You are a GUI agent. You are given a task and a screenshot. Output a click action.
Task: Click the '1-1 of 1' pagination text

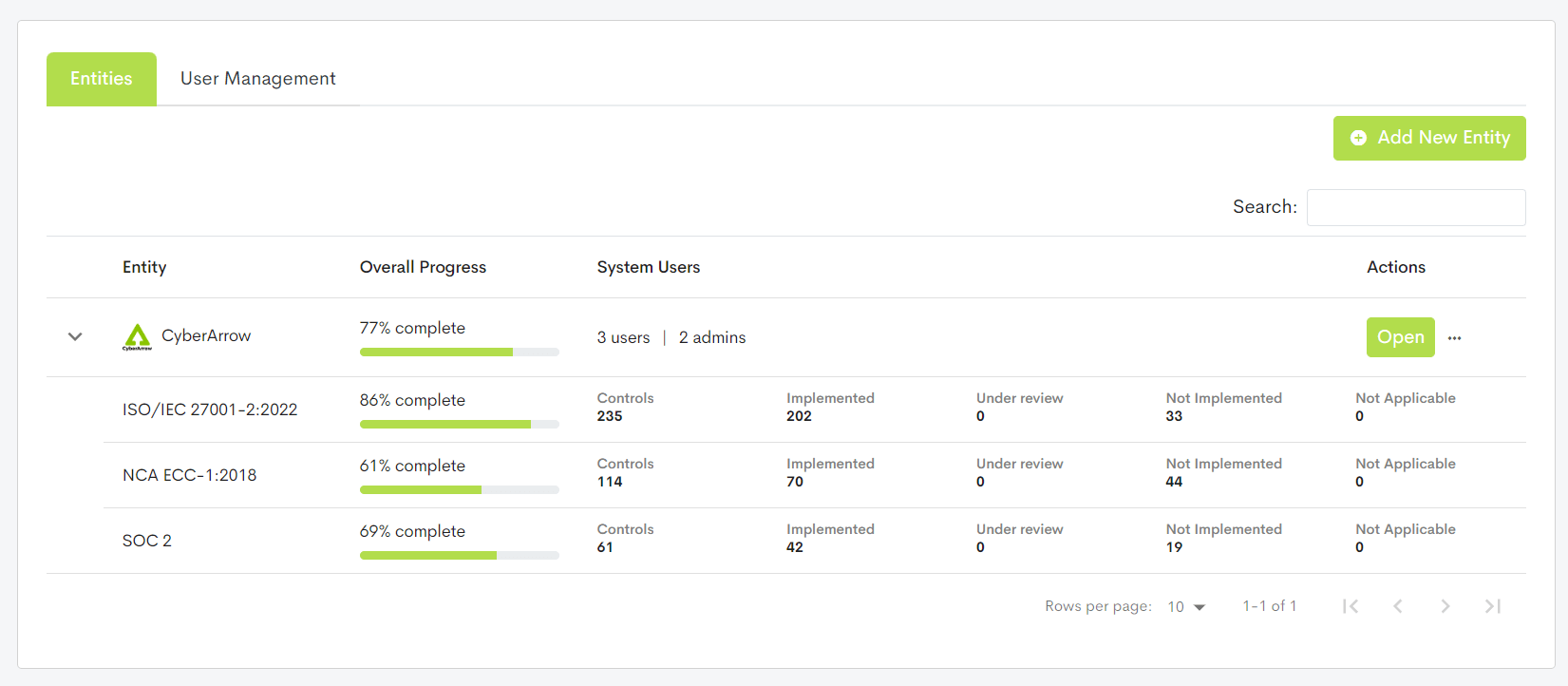click(x=1270, y=606)
